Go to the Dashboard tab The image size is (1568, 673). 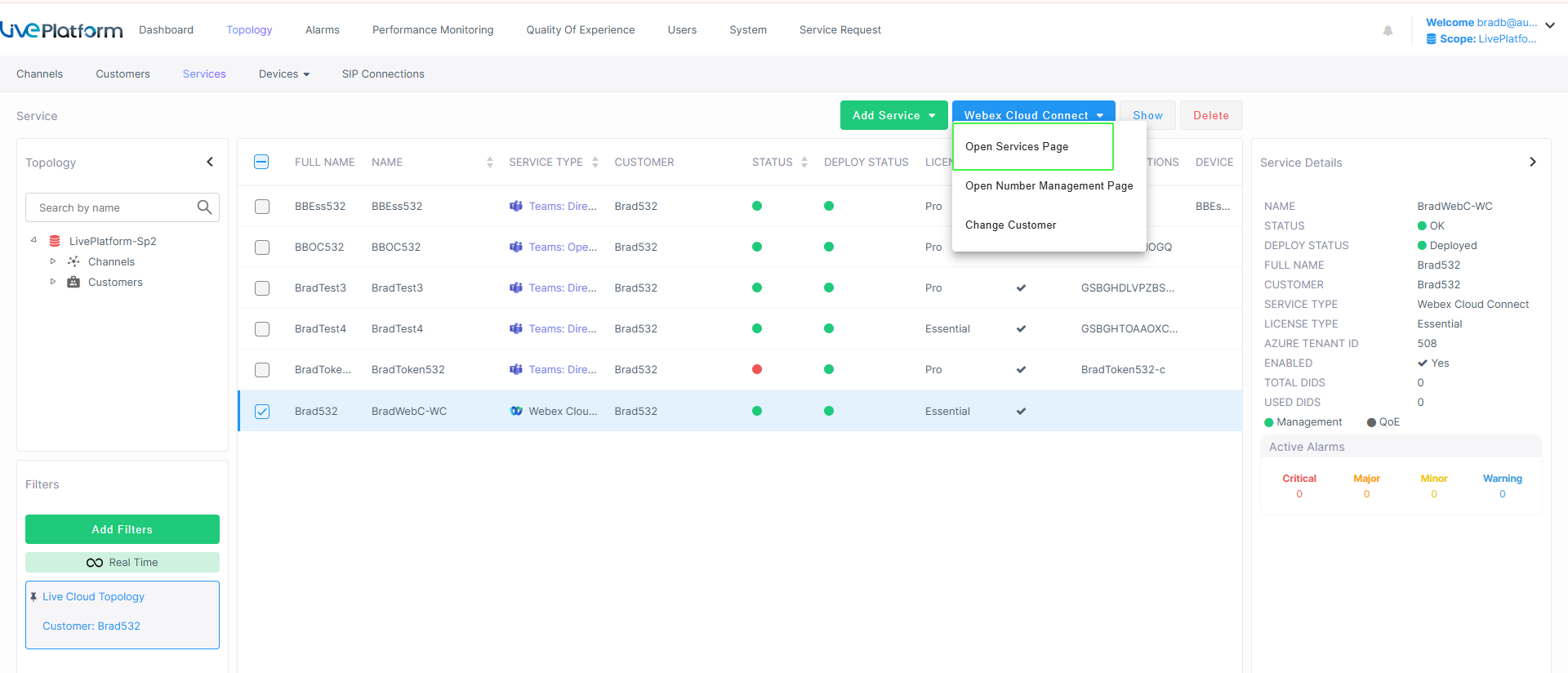167,30
